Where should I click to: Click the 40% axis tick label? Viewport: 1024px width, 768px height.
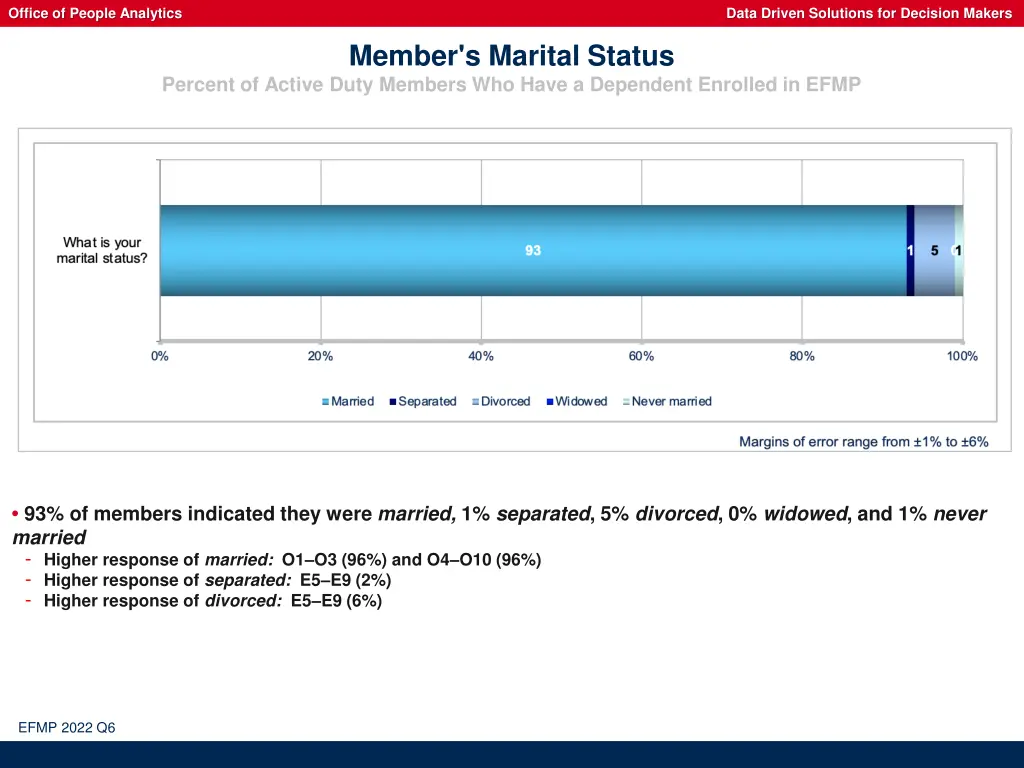[481, 357]
